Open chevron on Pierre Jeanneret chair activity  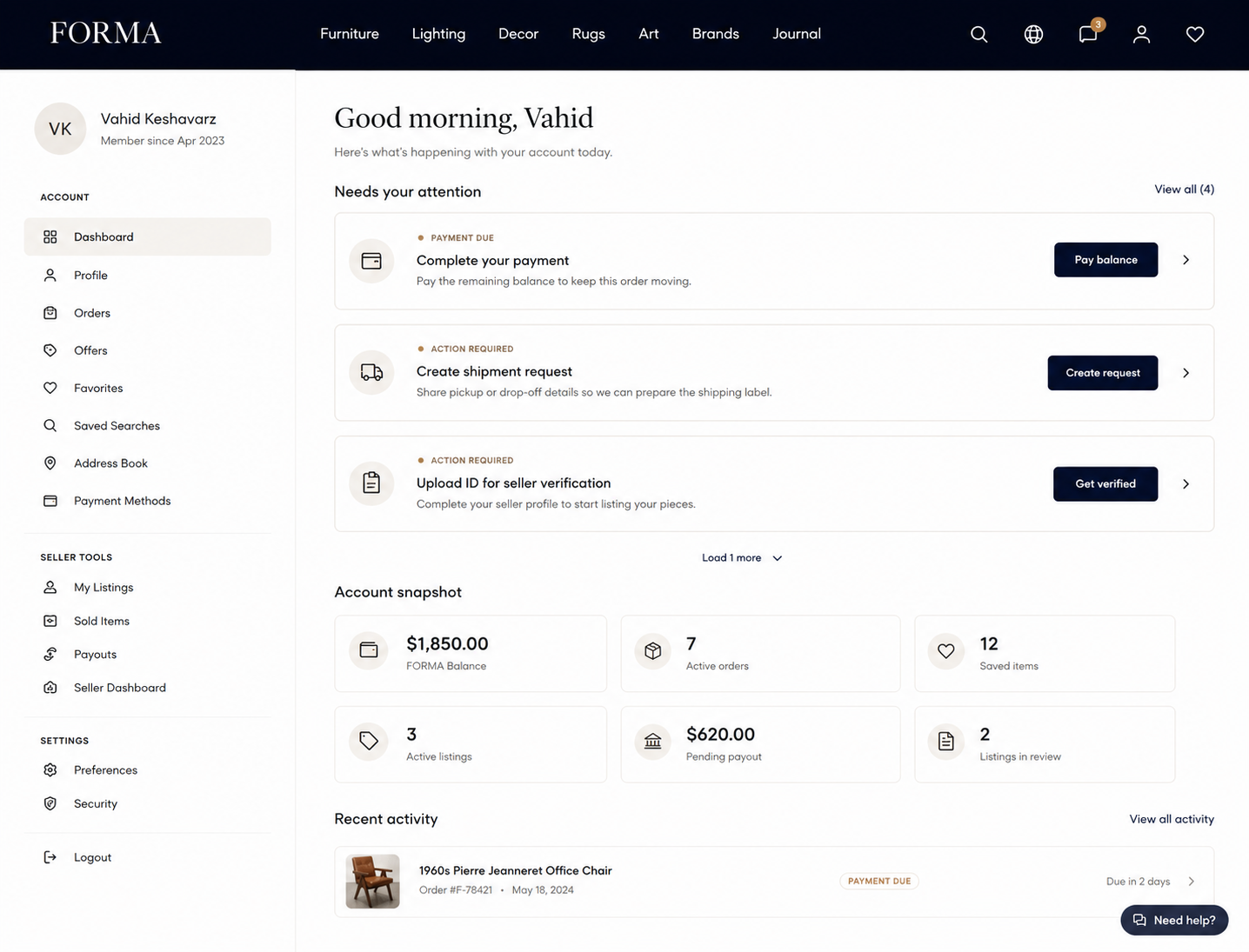point(1191,882)
